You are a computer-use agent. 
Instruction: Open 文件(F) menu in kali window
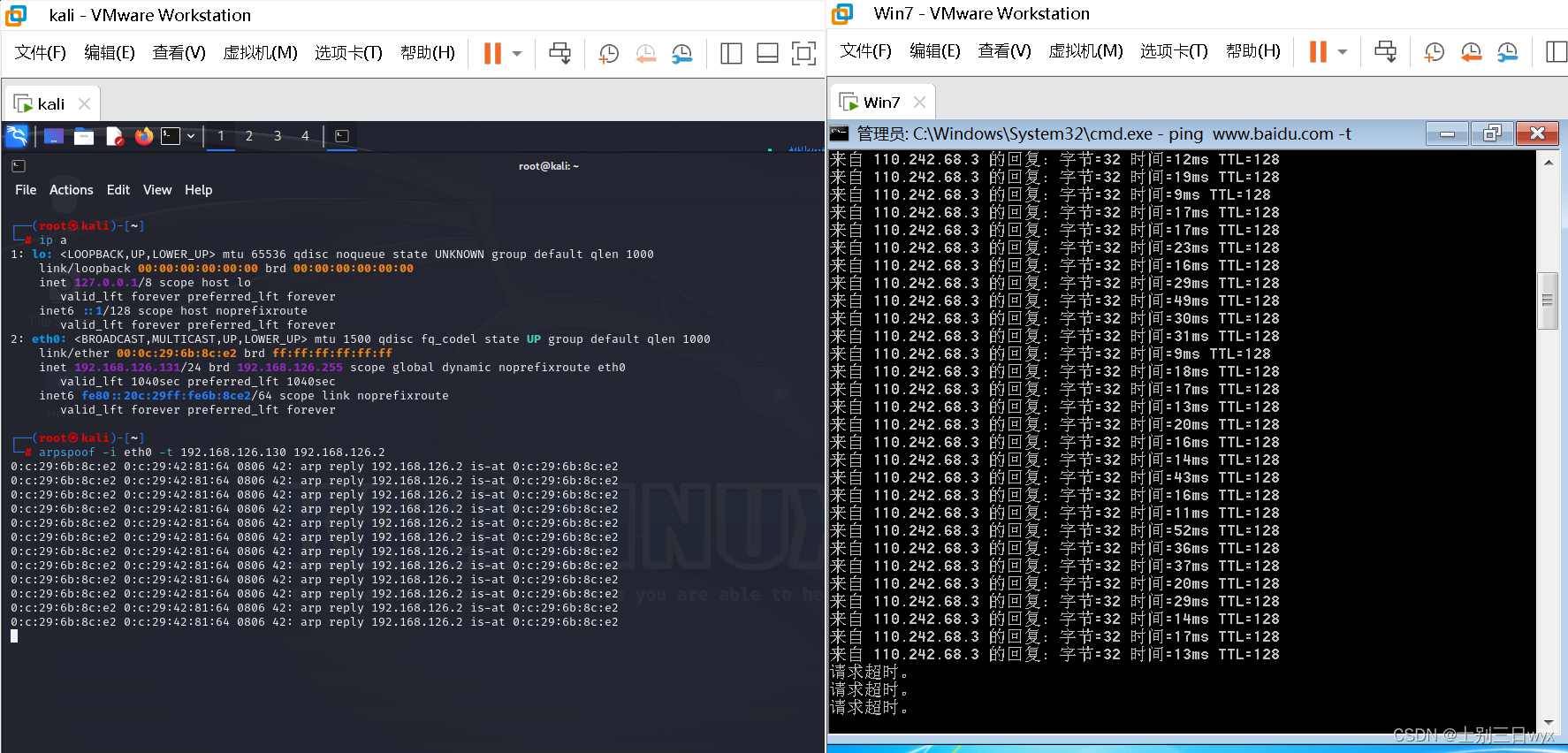point(41,53)
